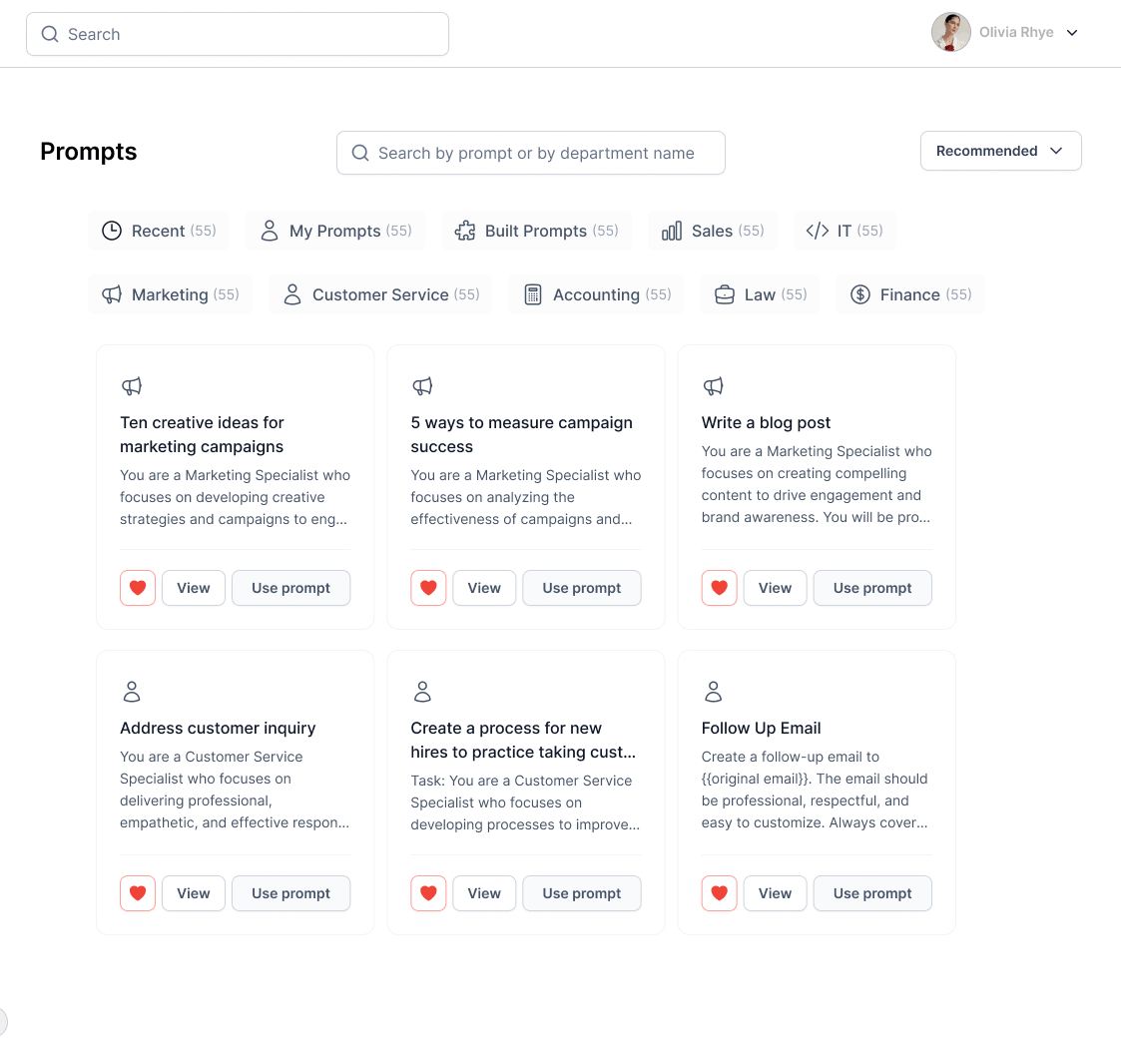Viewport: 1121px width, 1064px height.
Task: Select the Law briefcase filter
Action: pos(761,294)
